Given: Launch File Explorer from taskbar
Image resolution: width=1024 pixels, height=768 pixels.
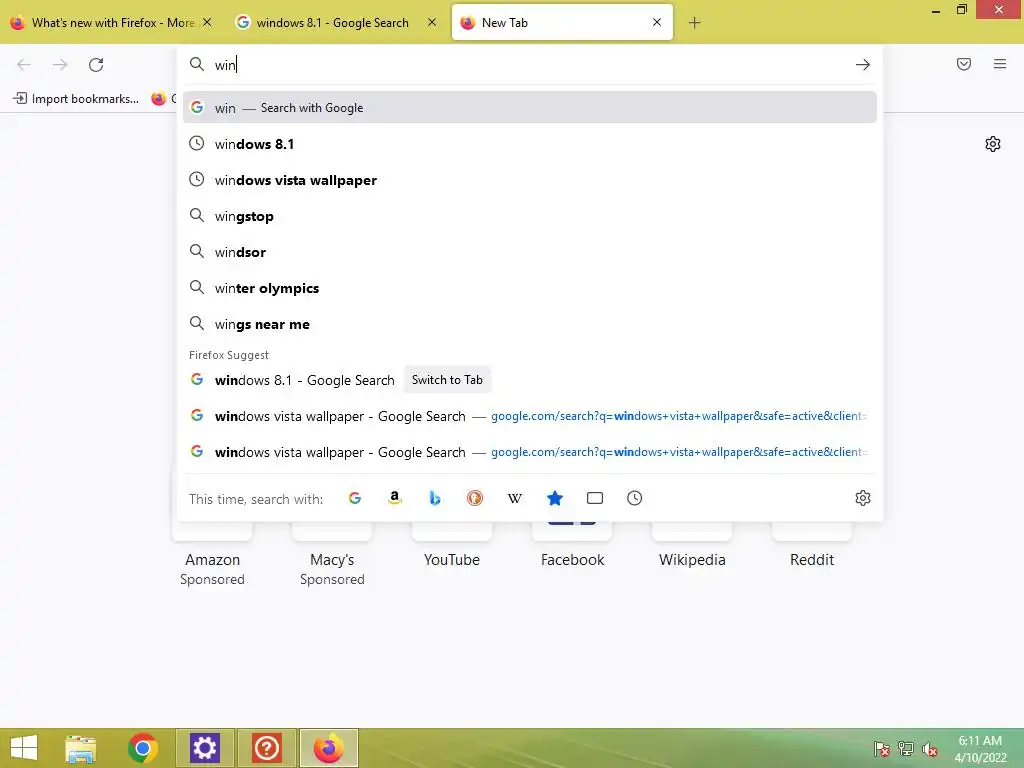Looking at the screenshot, I should 81,748.
